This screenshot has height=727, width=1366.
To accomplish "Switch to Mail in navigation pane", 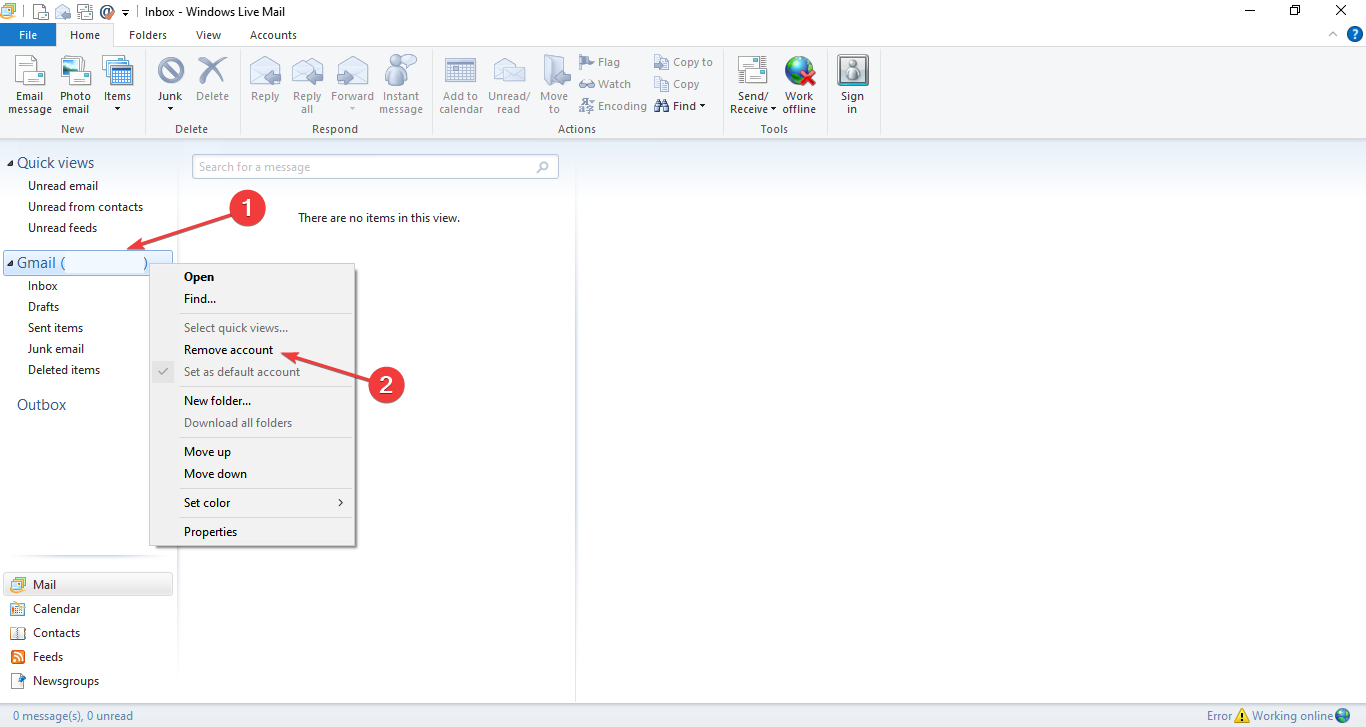I will (x=88, y=585).
